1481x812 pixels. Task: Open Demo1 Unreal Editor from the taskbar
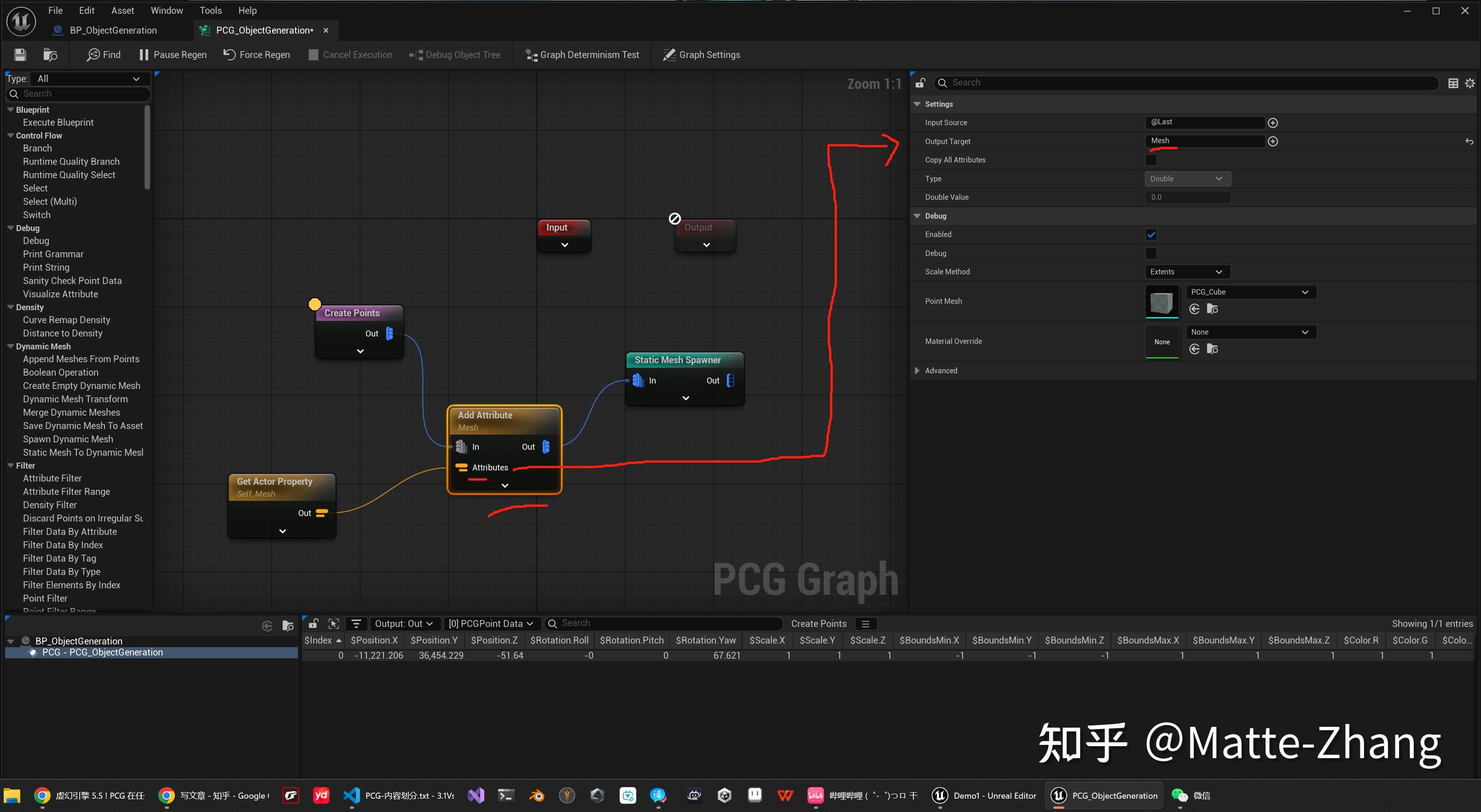[x=984, y=795]
